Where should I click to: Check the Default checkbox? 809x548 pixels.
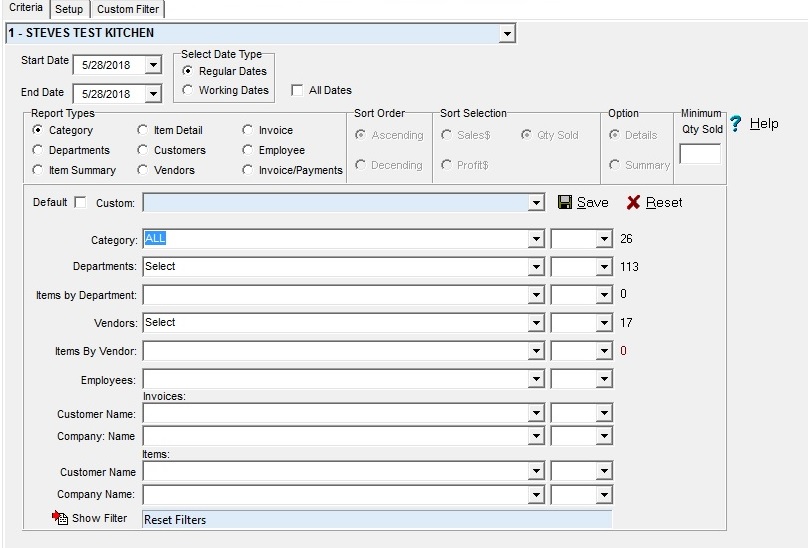click(x=80, y=202)
